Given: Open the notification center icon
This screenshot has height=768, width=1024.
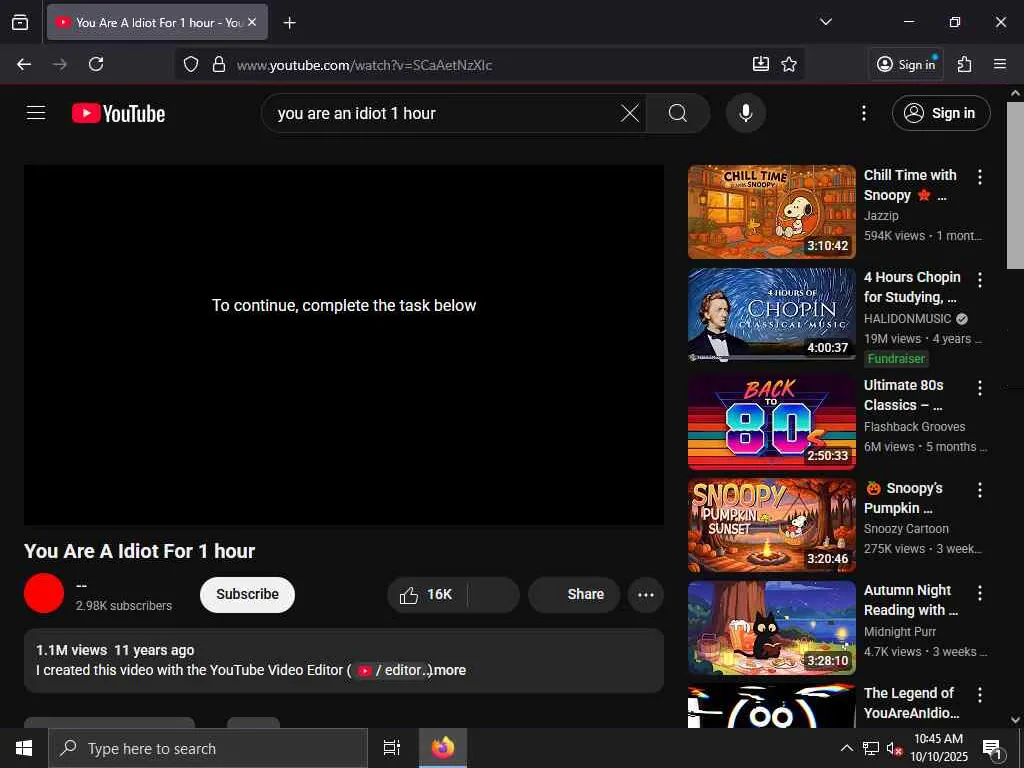Looking at the screenshot, I should tap(991, 749).
